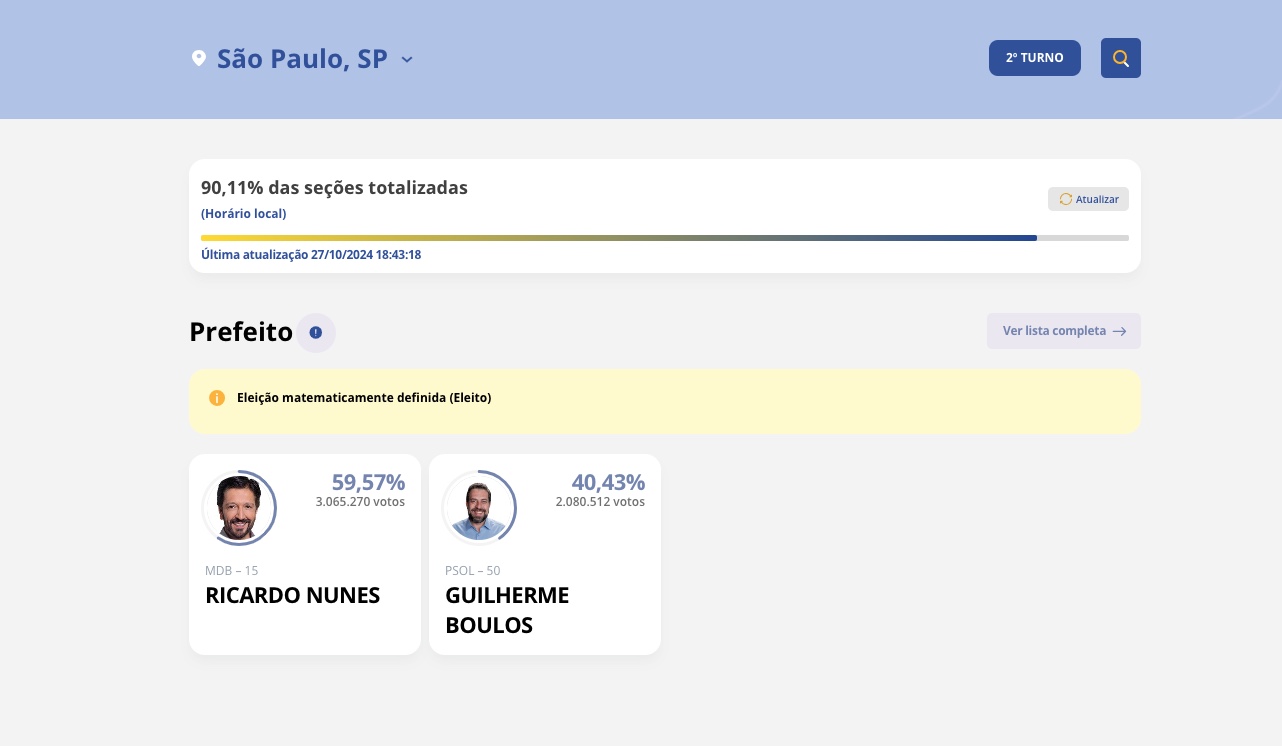Open the São Paulo, SP location selector
This screenshot has width=1282, height=746.
coord(302,59)
